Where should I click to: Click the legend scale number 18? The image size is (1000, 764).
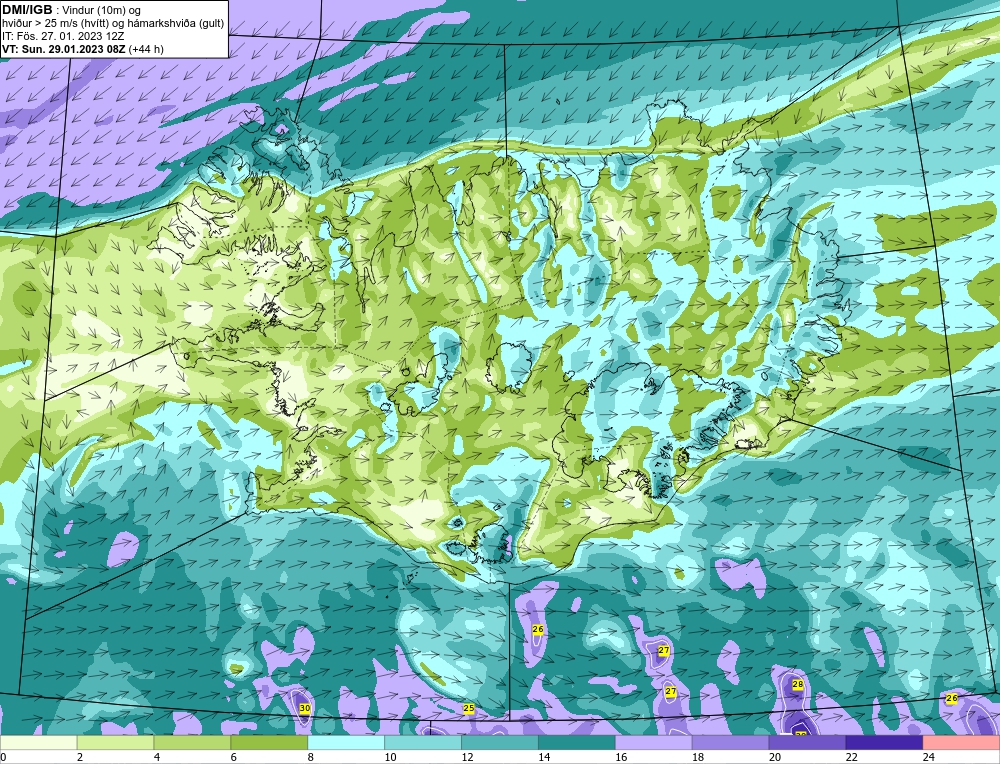[698, 757]
